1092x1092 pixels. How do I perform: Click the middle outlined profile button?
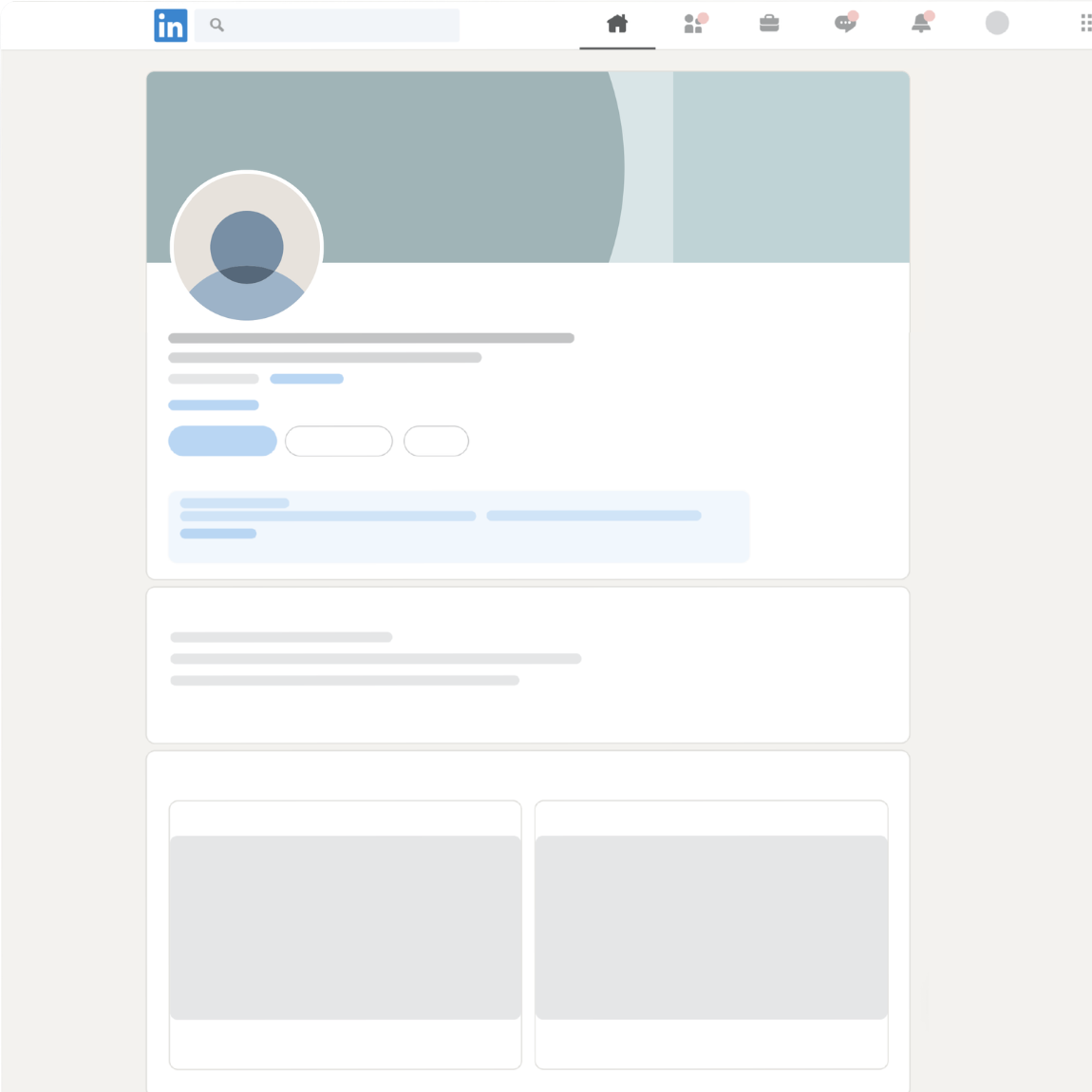point(338,441)
